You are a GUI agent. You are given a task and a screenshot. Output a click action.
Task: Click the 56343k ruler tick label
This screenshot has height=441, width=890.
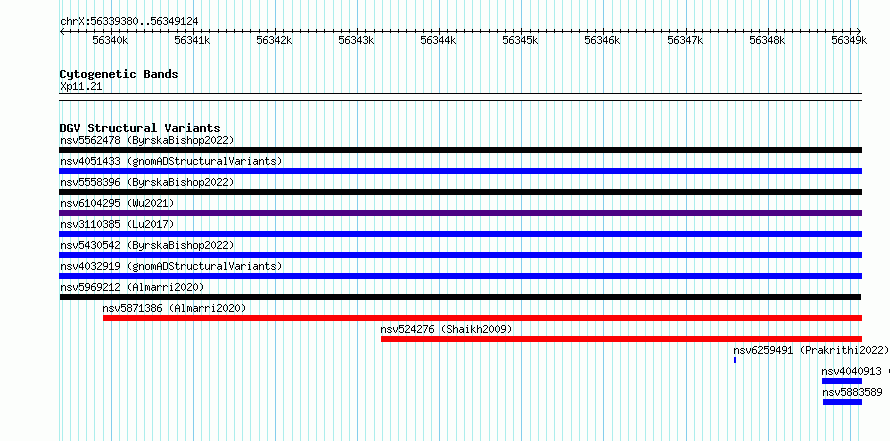357,40
